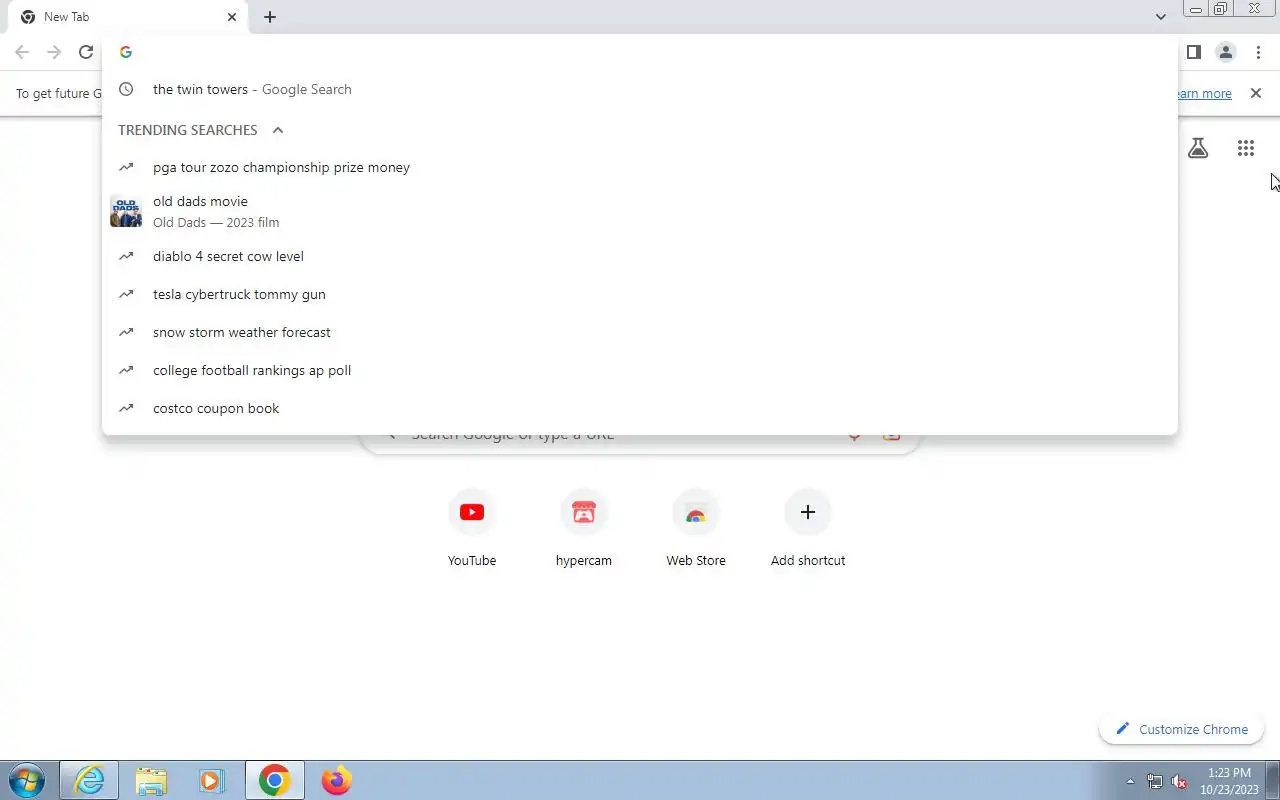This screenshot has height=800, width=1280.
Task: Open the network tray icon
Action: coord(1155,781)
